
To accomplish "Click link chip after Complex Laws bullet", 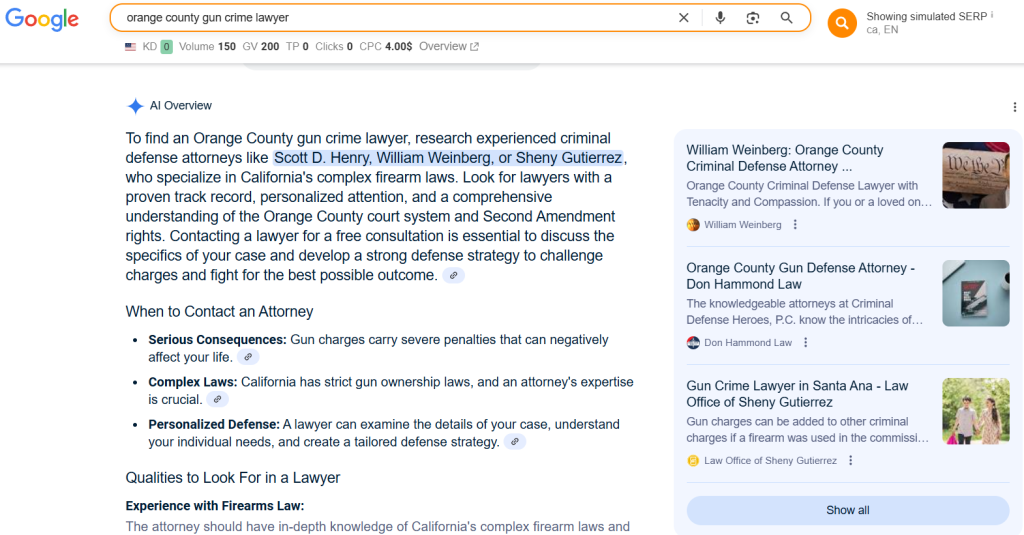I will 217,400.
